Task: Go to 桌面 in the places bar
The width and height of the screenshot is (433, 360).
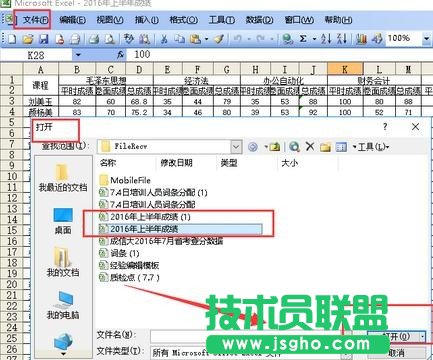Action: tap(63, 221)
